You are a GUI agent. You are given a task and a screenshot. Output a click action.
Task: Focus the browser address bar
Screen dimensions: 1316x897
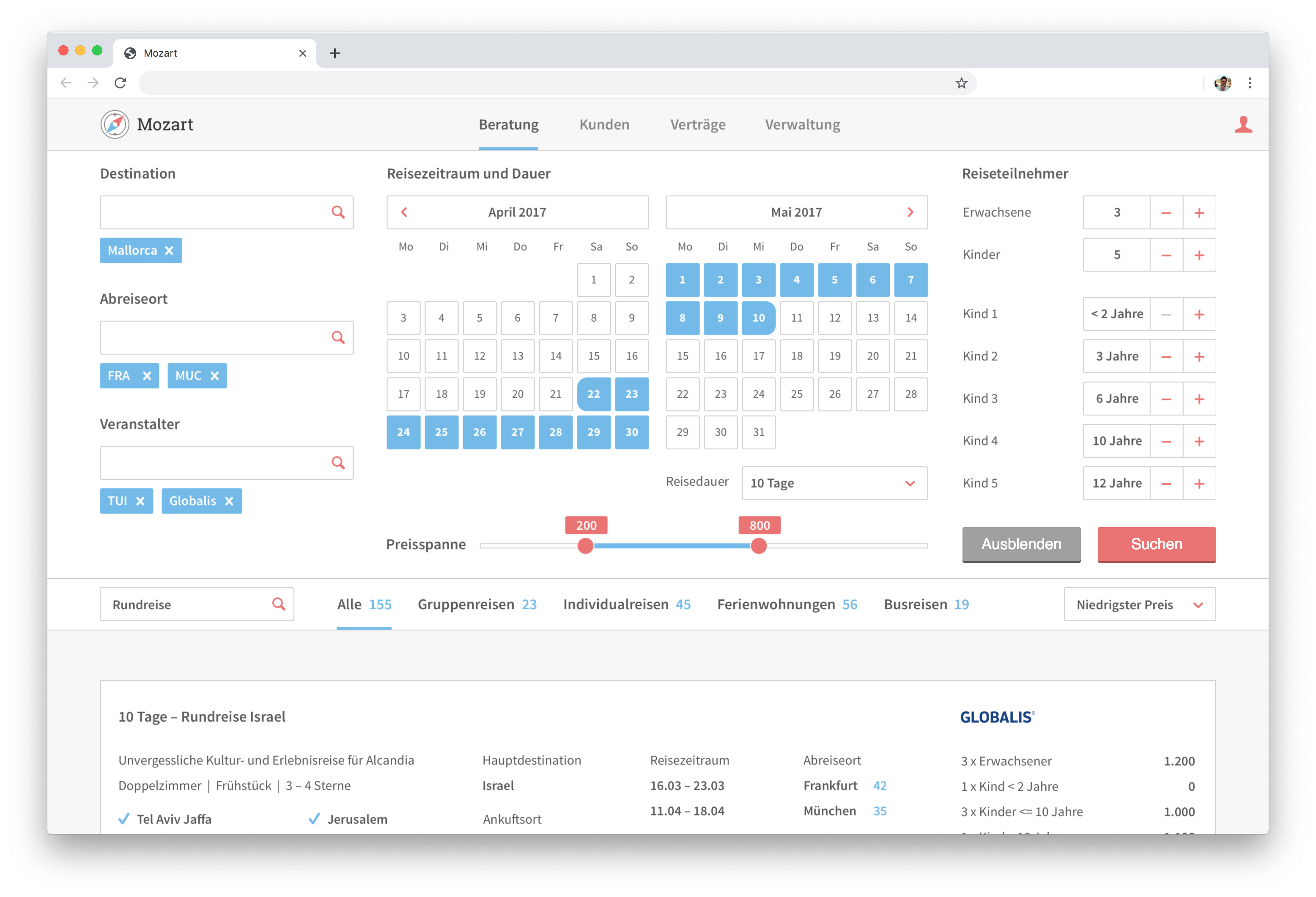click(557, 83)
